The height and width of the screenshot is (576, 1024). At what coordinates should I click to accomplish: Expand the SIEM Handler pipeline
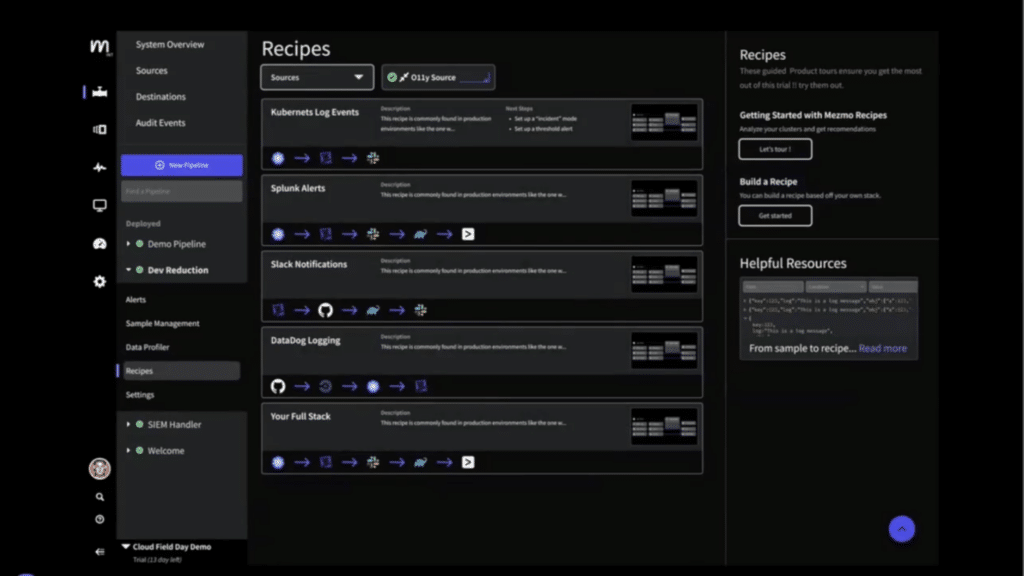click(x=128, y=424)
